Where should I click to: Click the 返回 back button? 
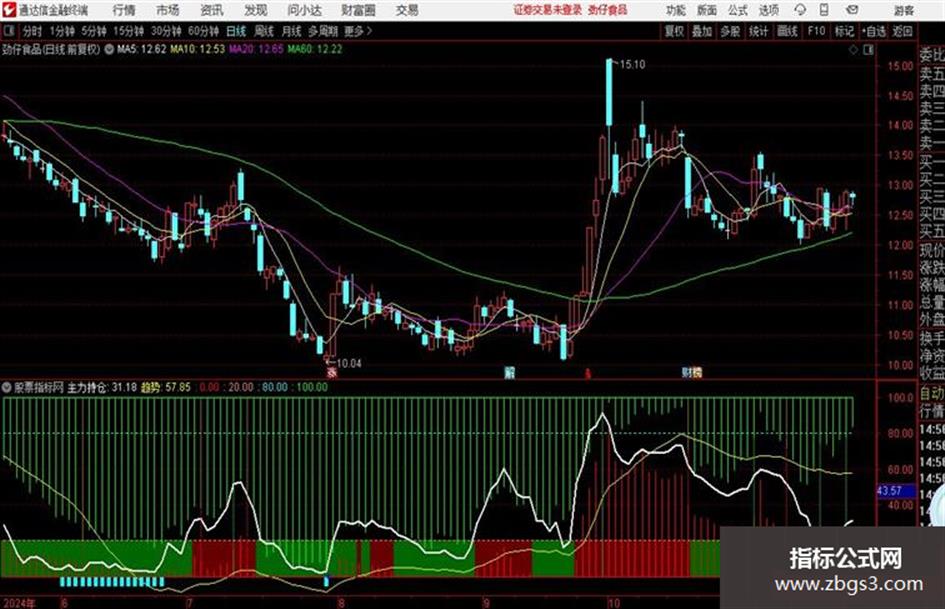pos(902,31)
